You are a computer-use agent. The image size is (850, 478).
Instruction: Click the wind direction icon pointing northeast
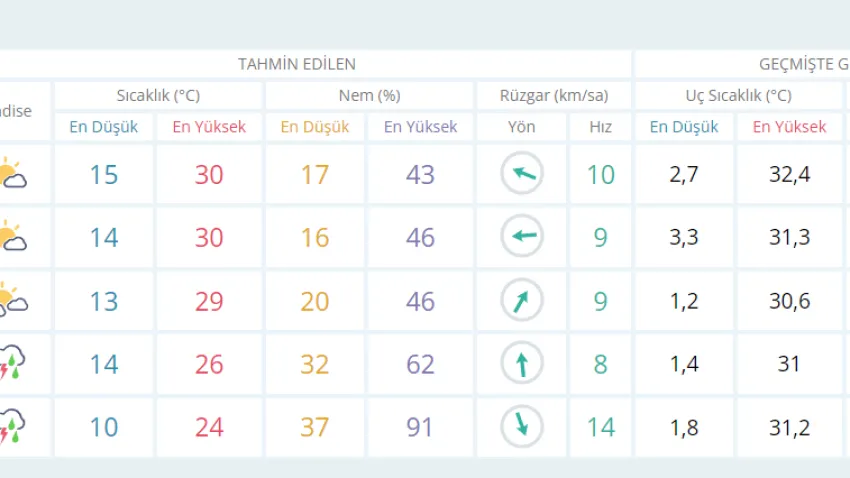[x=522, y=300]
